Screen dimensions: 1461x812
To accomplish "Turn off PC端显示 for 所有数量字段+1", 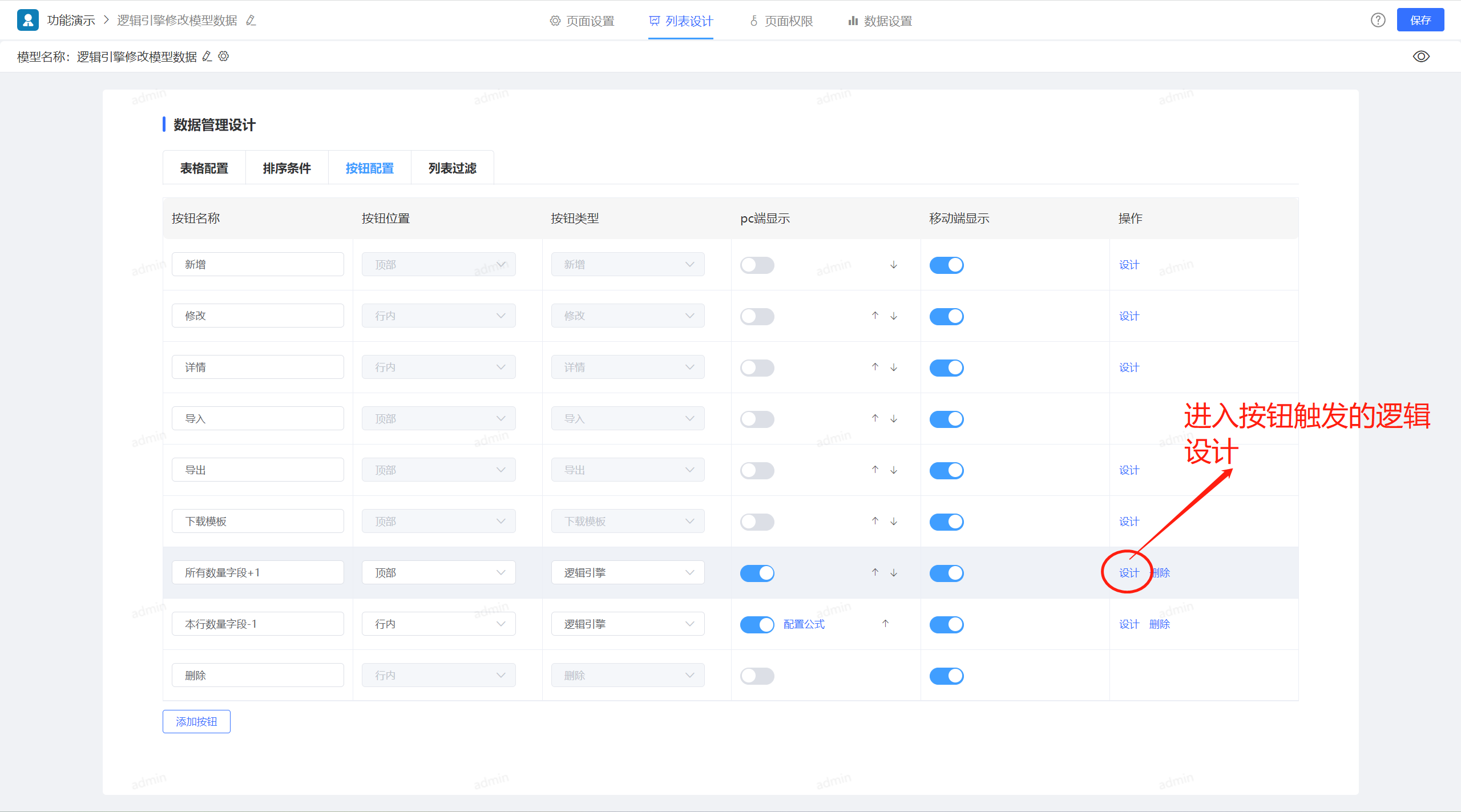I will 757,573.
